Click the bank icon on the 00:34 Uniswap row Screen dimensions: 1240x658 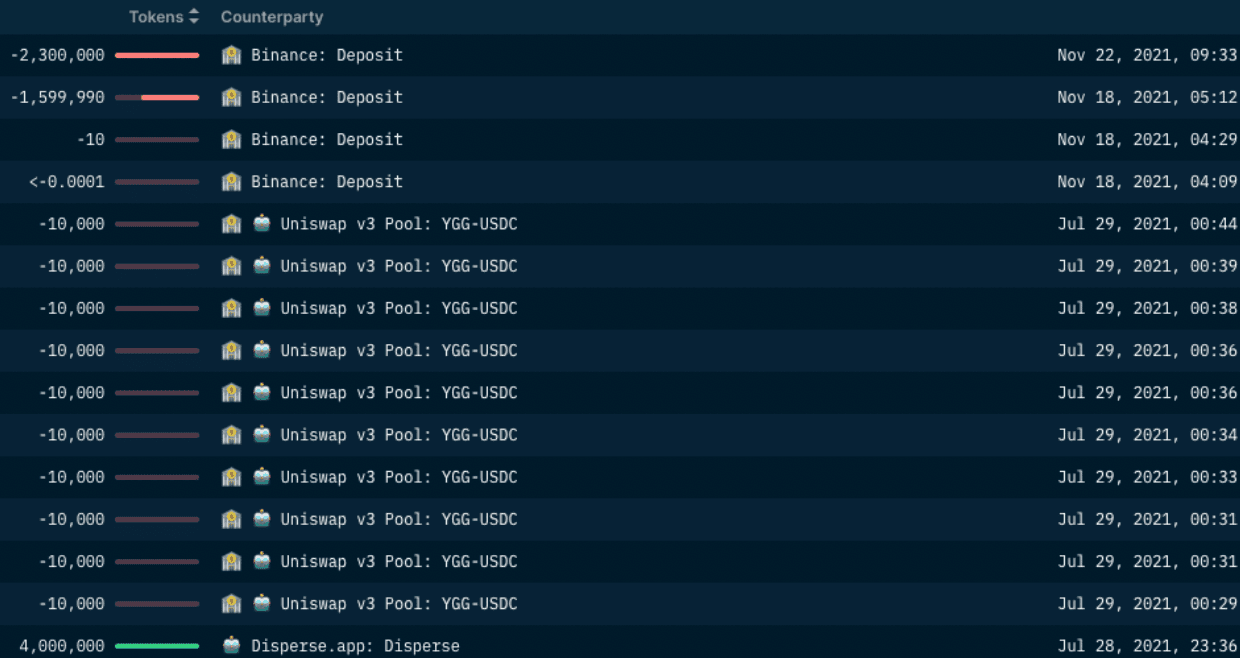point(231,435)
